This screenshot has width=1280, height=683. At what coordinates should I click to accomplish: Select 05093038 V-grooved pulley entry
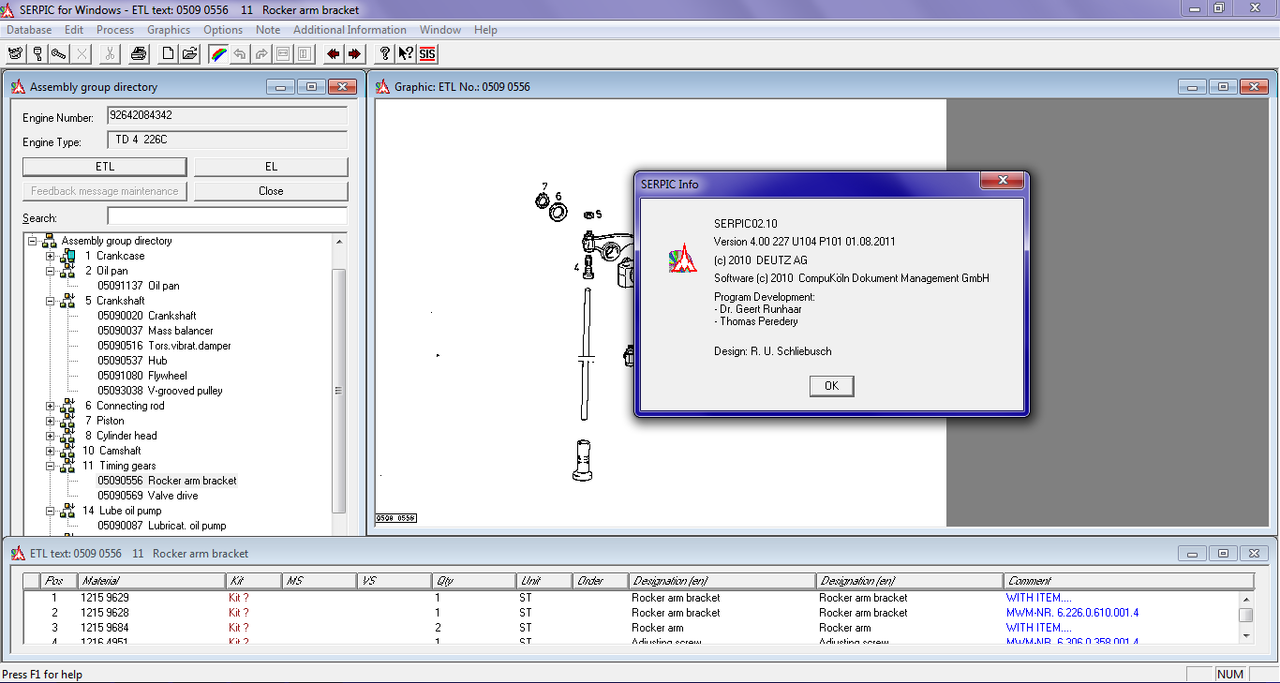click(x=160, y=391)
